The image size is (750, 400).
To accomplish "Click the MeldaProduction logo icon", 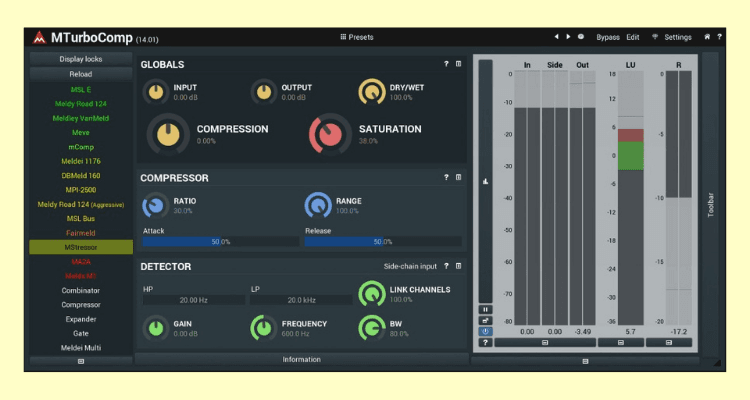I will (x=39, y=37).
